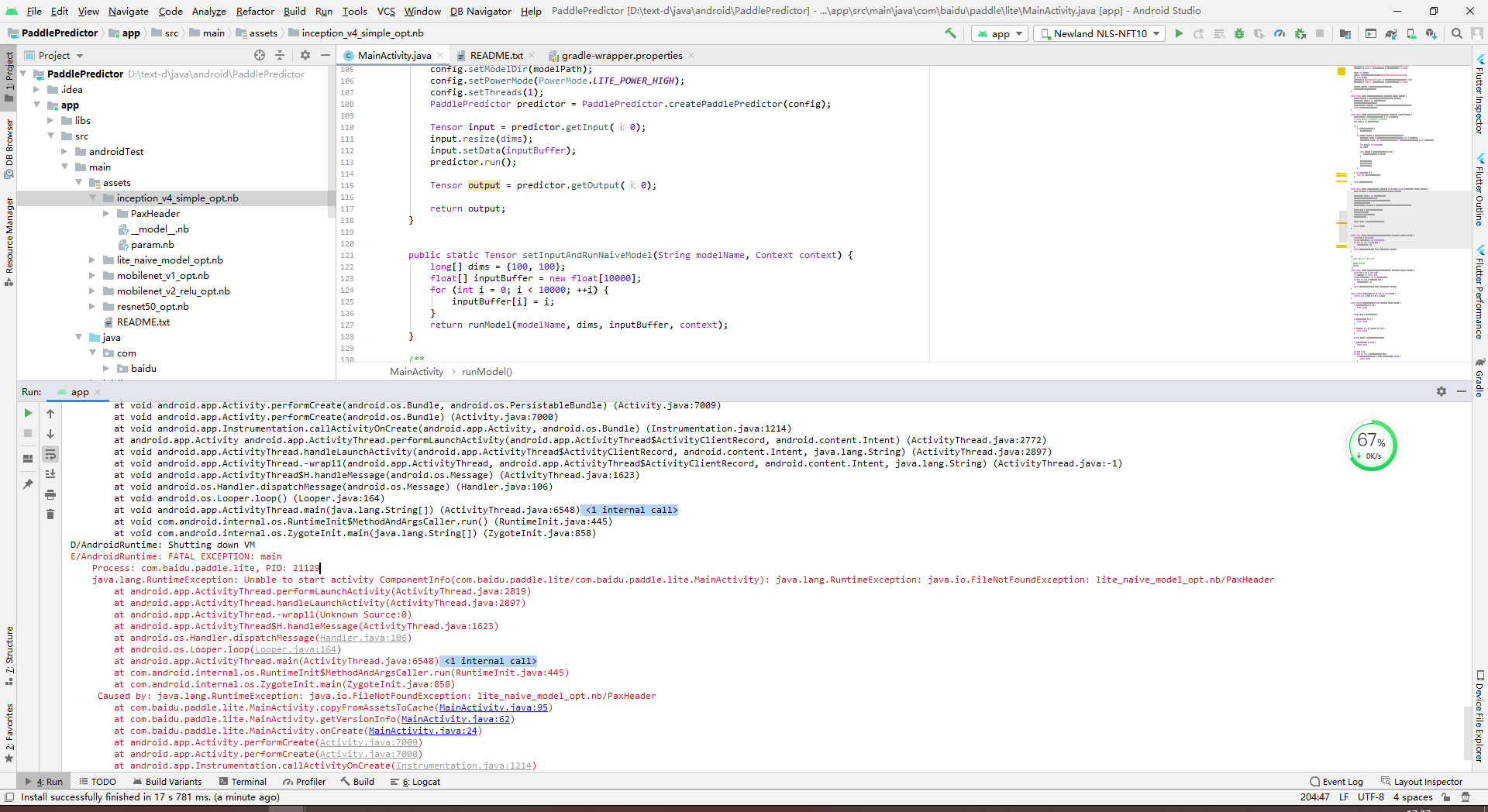Follow MainActivity.java:95 stack trace link
This screenshot has width=1488, height=812.
coord(493,707)
